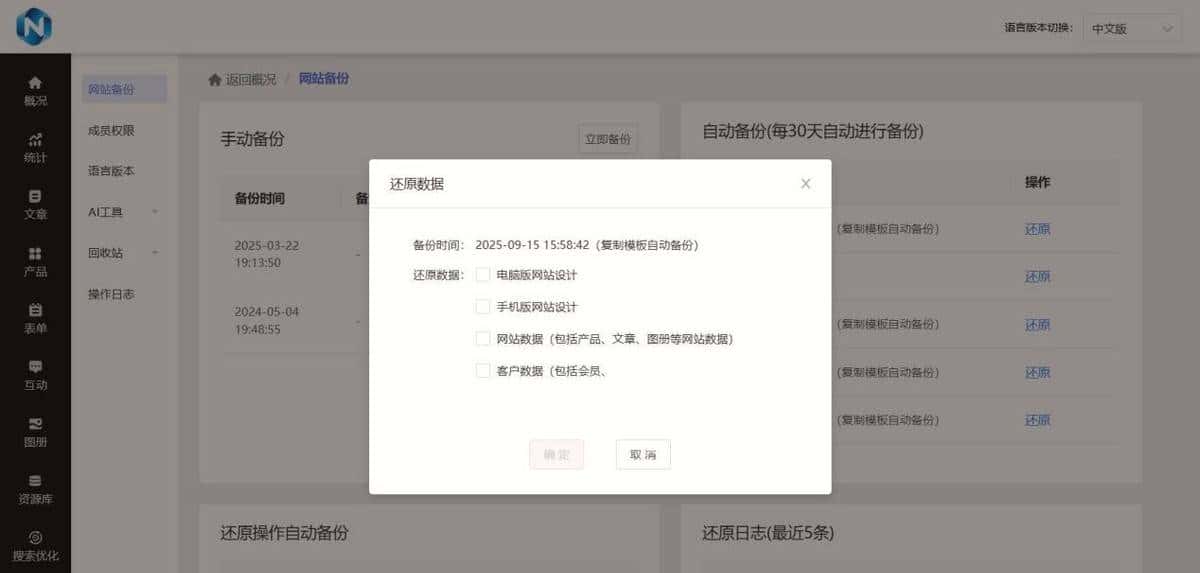Click the 2025-09-15 15:58:42 timestamp in dialog
1200x573 pixels.
[532, 245]
